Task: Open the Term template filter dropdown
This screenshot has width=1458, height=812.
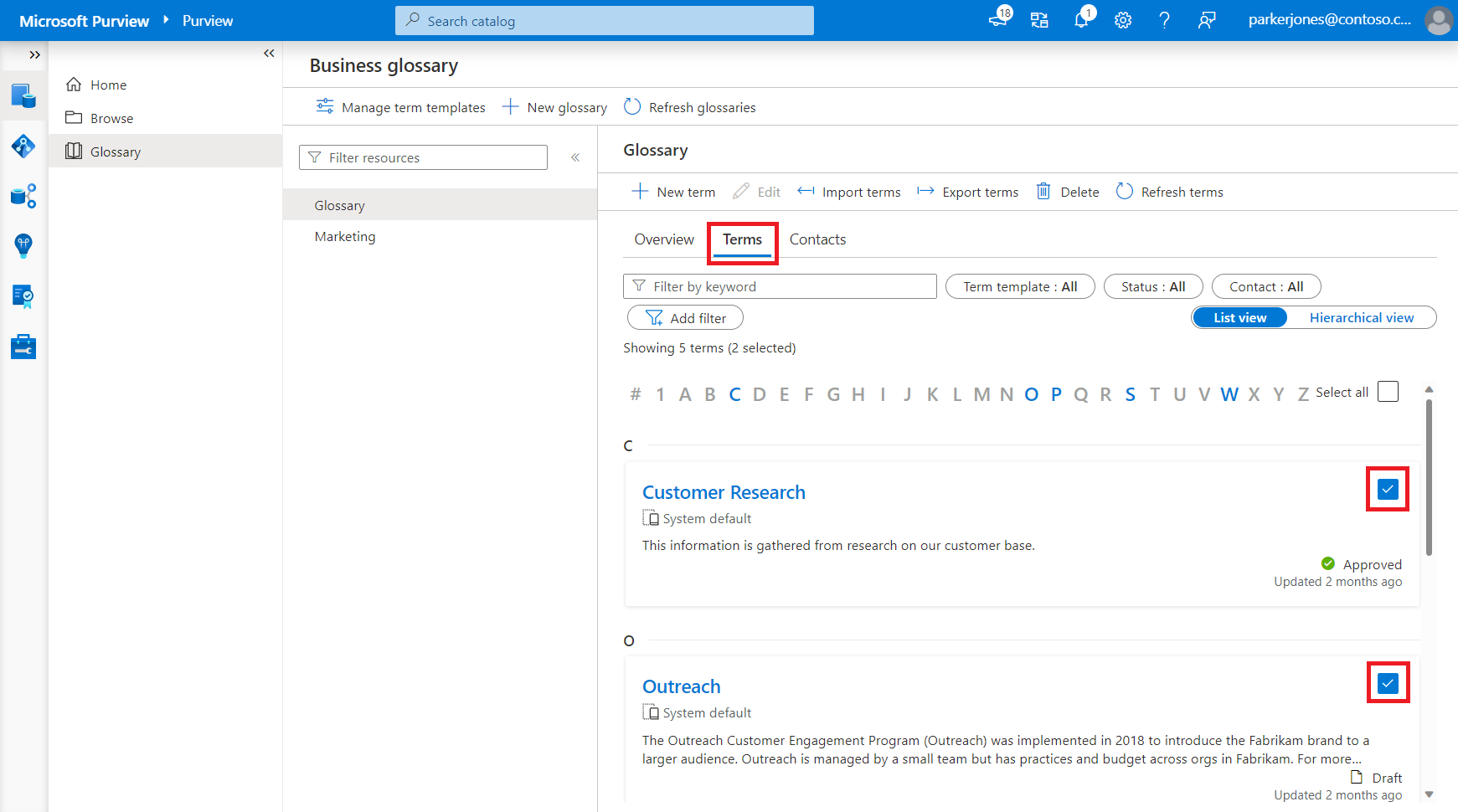Action: tap(1020, 286)
